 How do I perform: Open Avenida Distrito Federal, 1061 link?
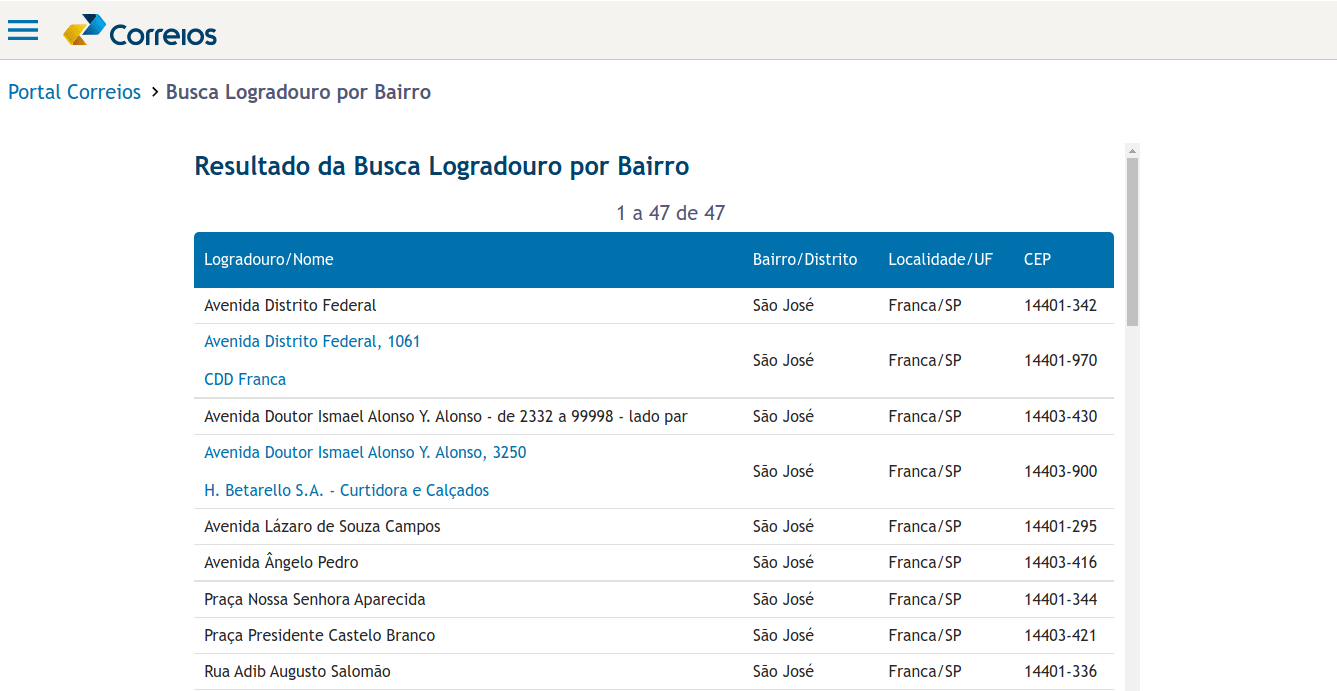(312, 342)
